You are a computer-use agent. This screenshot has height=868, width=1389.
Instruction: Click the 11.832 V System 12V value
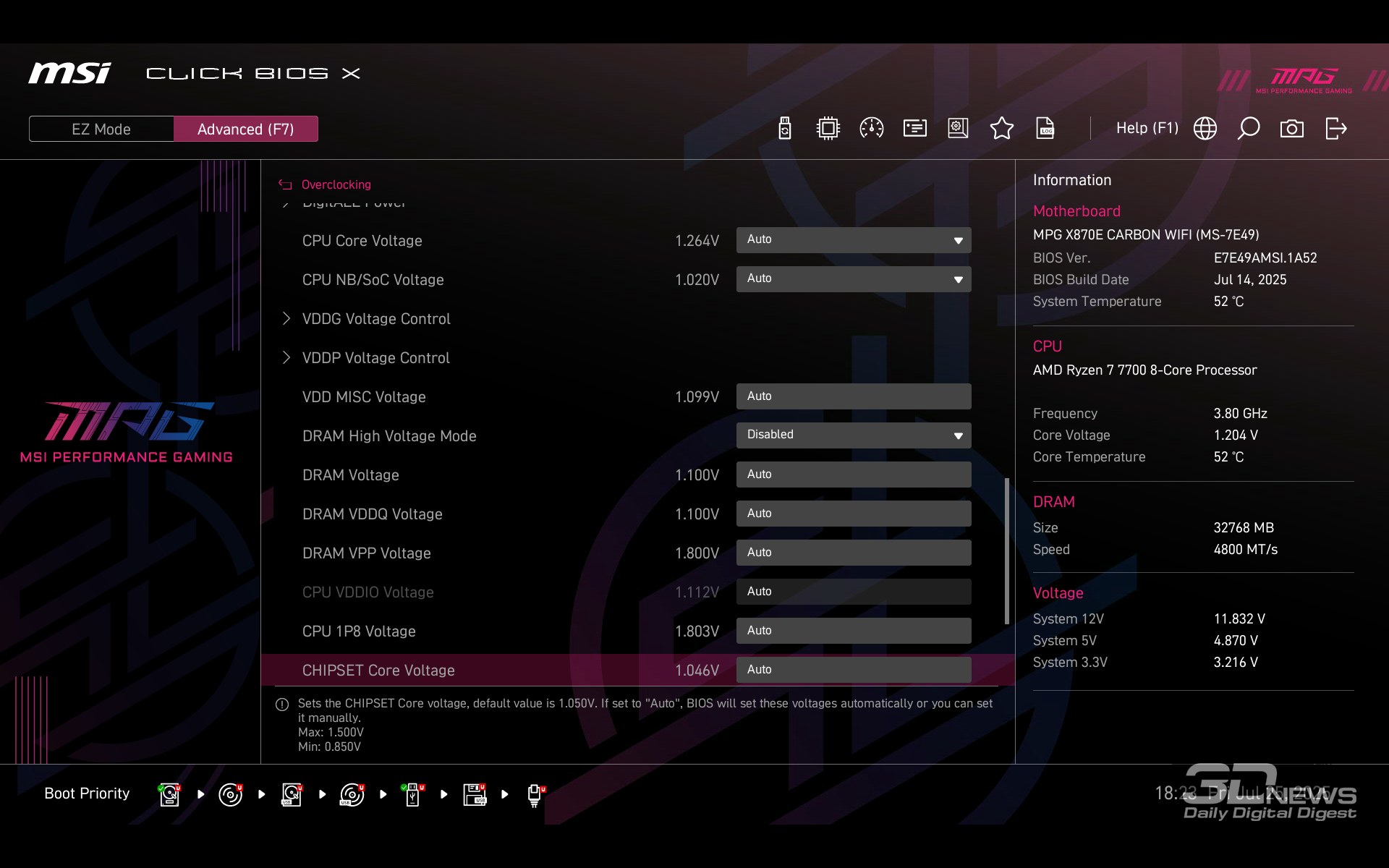tap(1239, 619)
